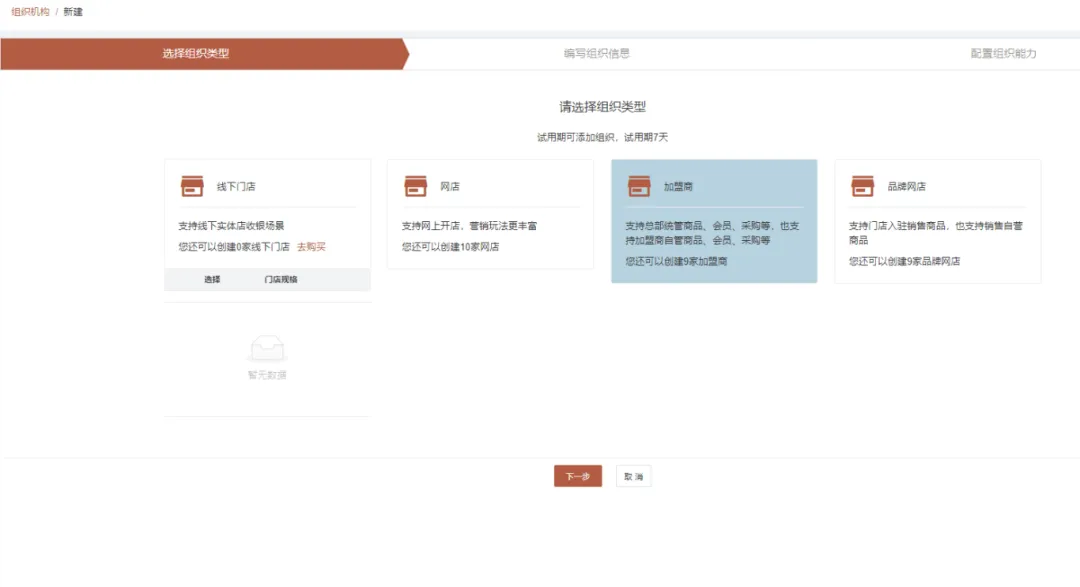This screenshot has width=1080, height=587.
Task: Pick the highlighted 加盟商 card description
Action: click(x=712, y=233)
